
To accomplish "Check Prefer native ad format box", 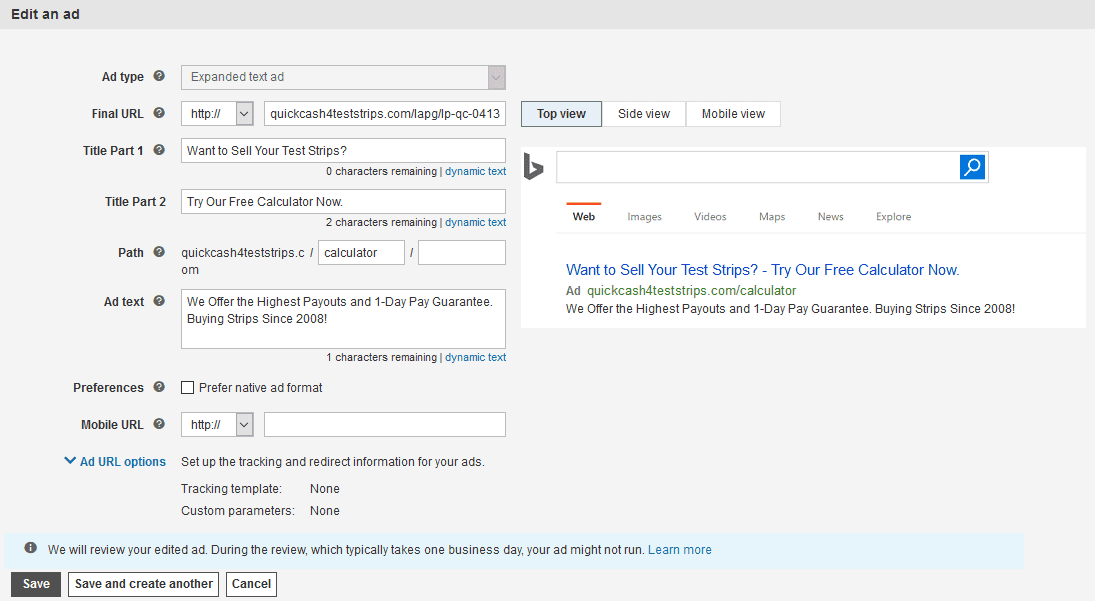I will (187, 387).
